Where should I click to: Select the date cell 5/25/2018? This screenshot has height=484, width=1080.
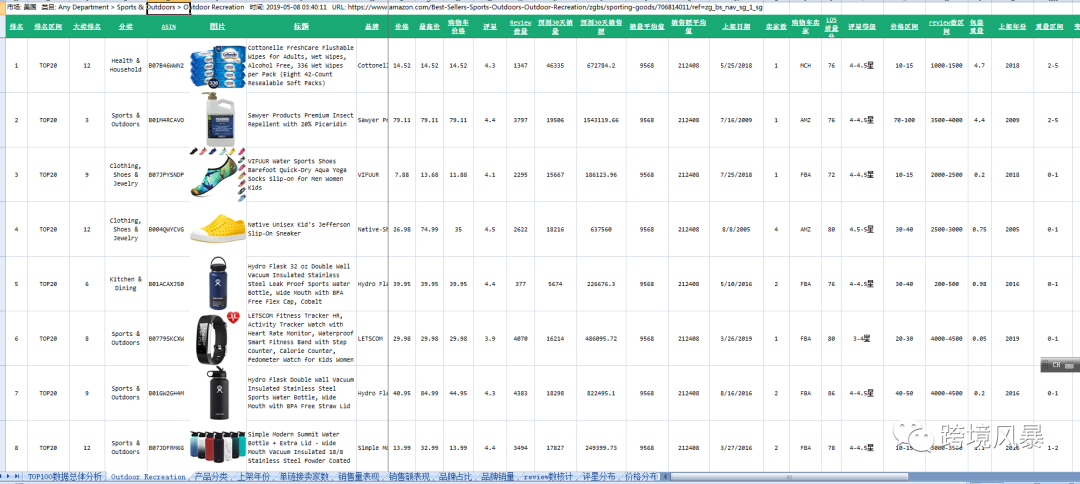(736, 65)
